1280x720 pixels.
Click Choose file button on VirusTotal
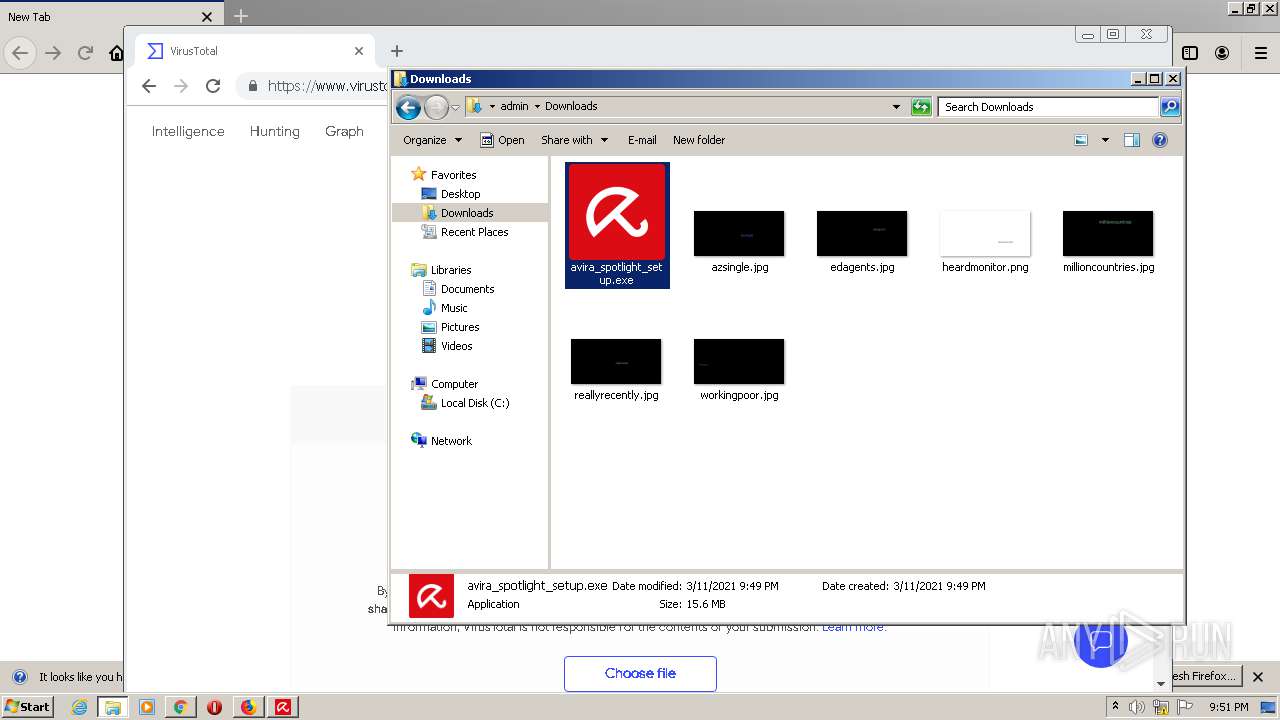[640, 674]
